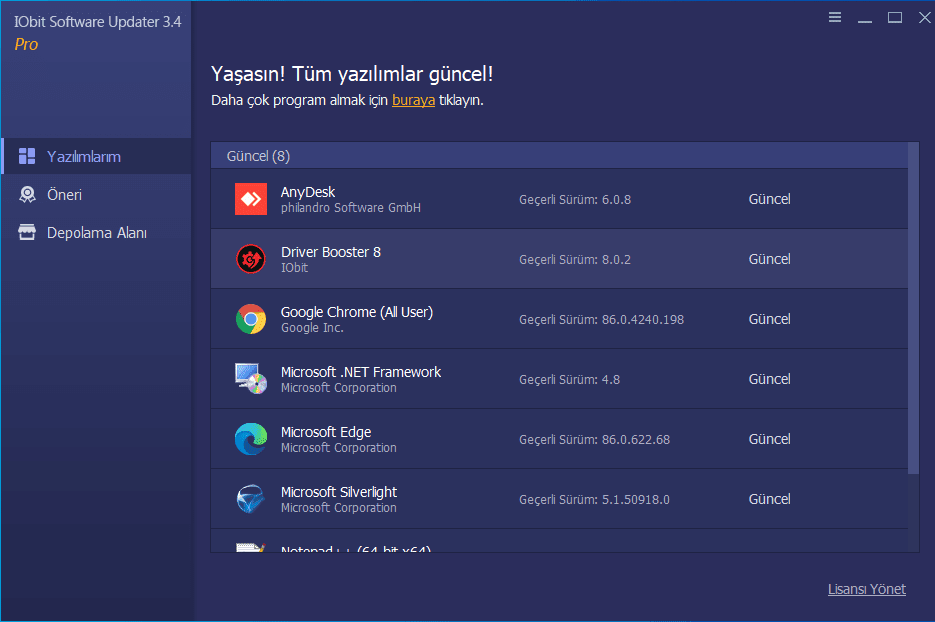Click the Microsoft Silverlight icon
This screenshot has height=622, width=935.
(250, 499)
